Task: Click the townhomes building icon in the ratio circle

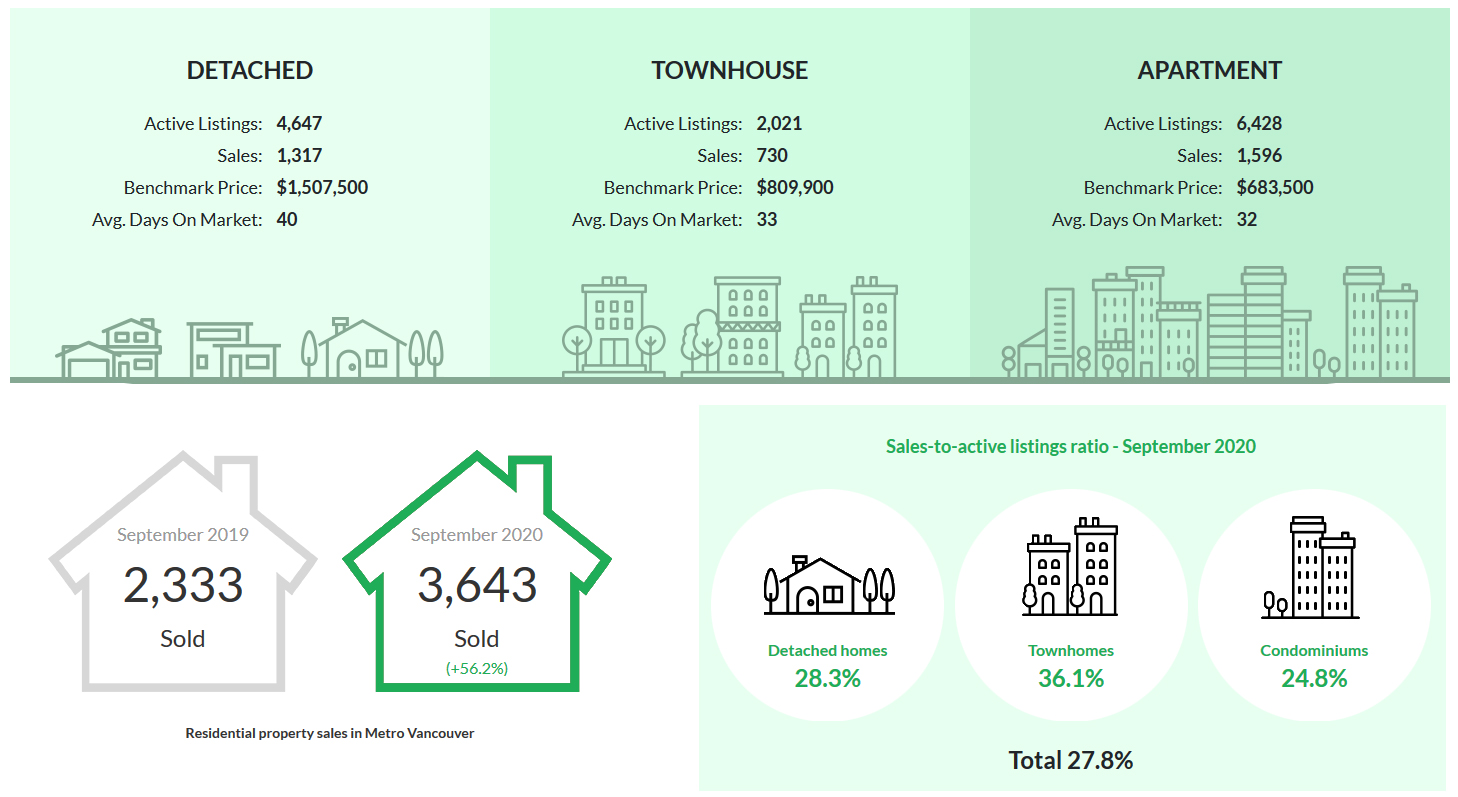Action: click(1071, 566)
